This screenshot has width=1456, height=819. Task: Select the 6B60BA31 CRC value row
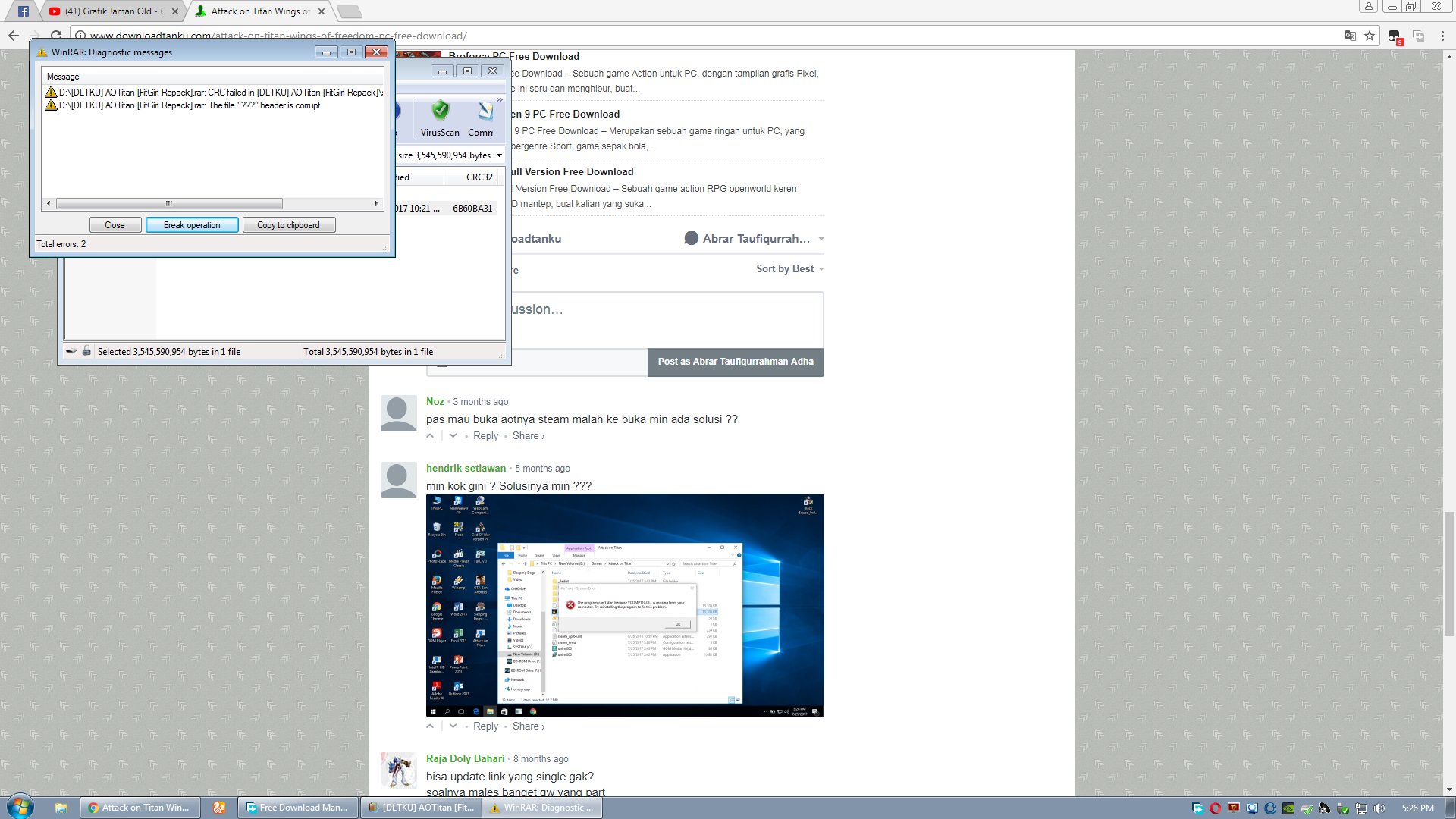point(472,209)
